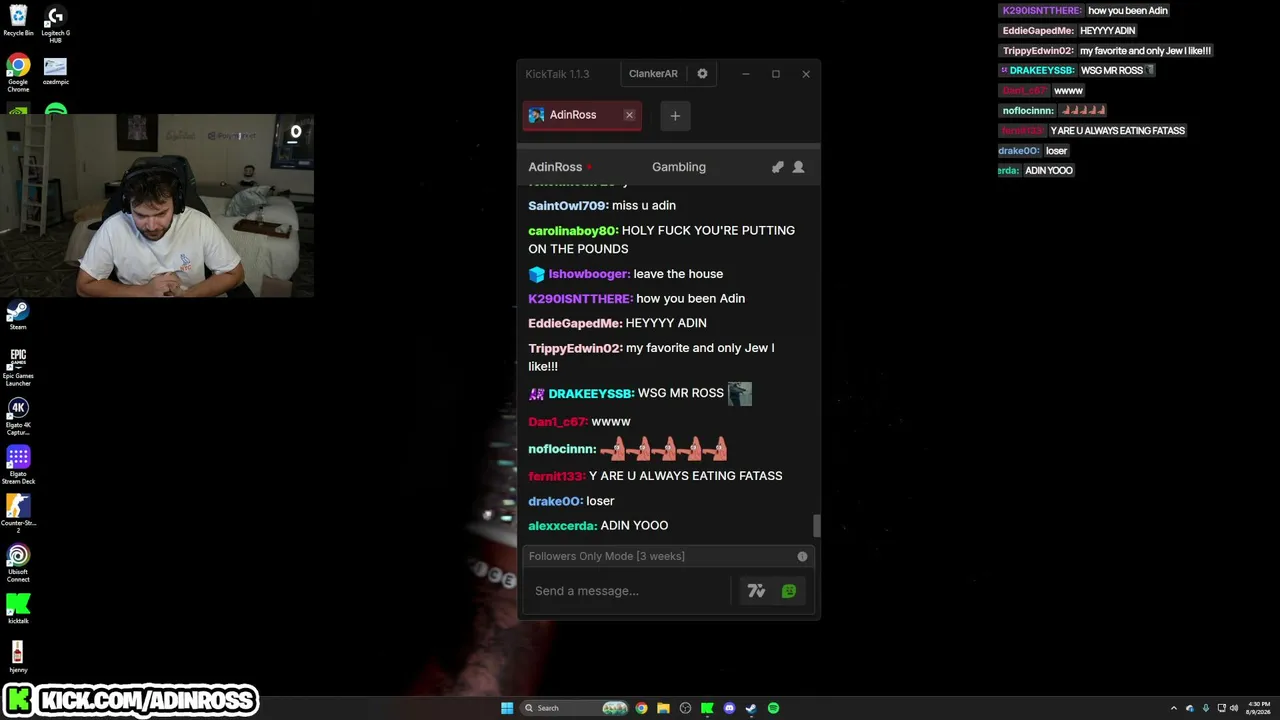
Task: Open the Steam desktop icon
Action: [x=18, y=315]
